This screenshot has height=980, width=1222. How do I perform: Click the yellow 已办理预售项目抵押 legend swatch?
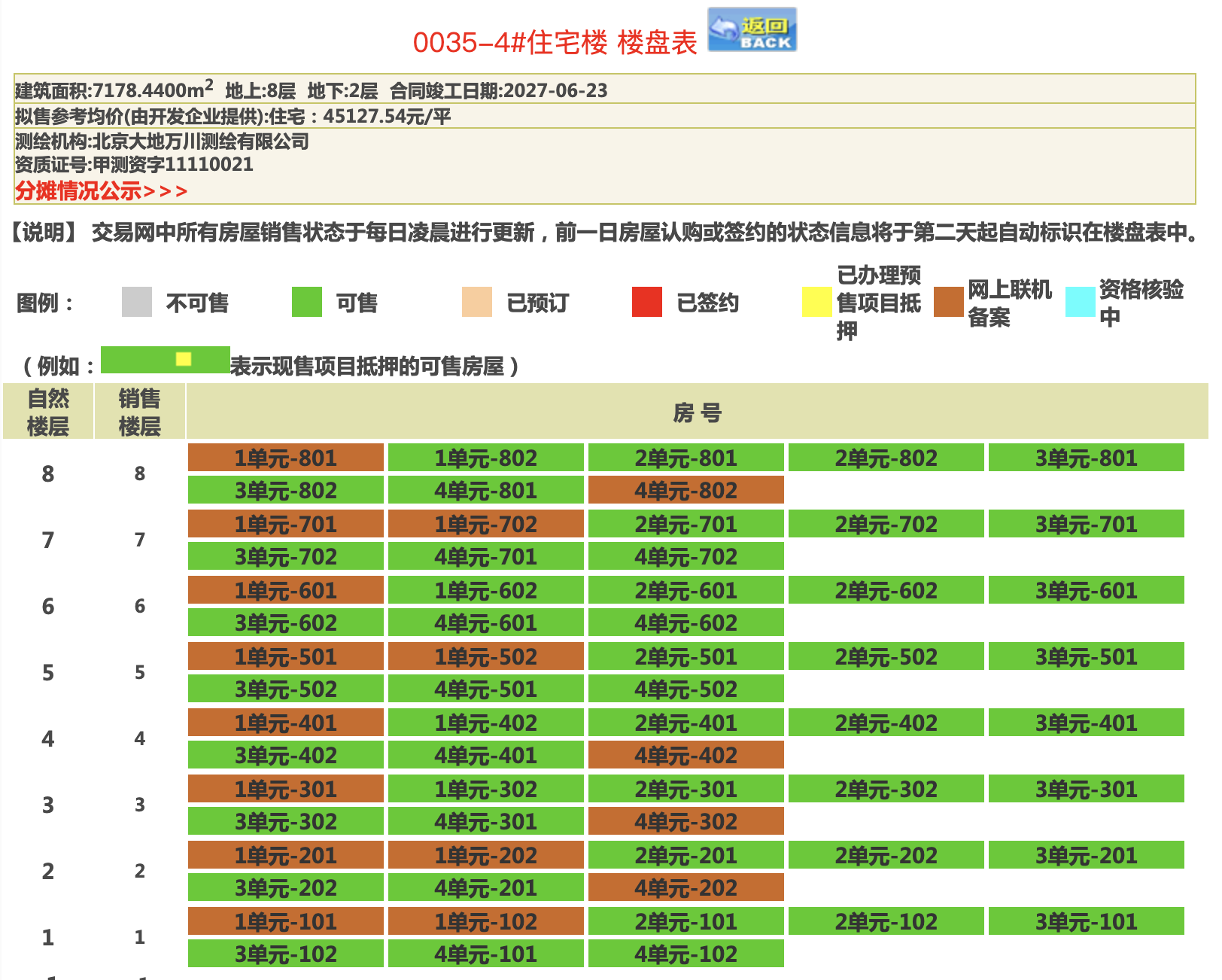[x=816, y=302]
